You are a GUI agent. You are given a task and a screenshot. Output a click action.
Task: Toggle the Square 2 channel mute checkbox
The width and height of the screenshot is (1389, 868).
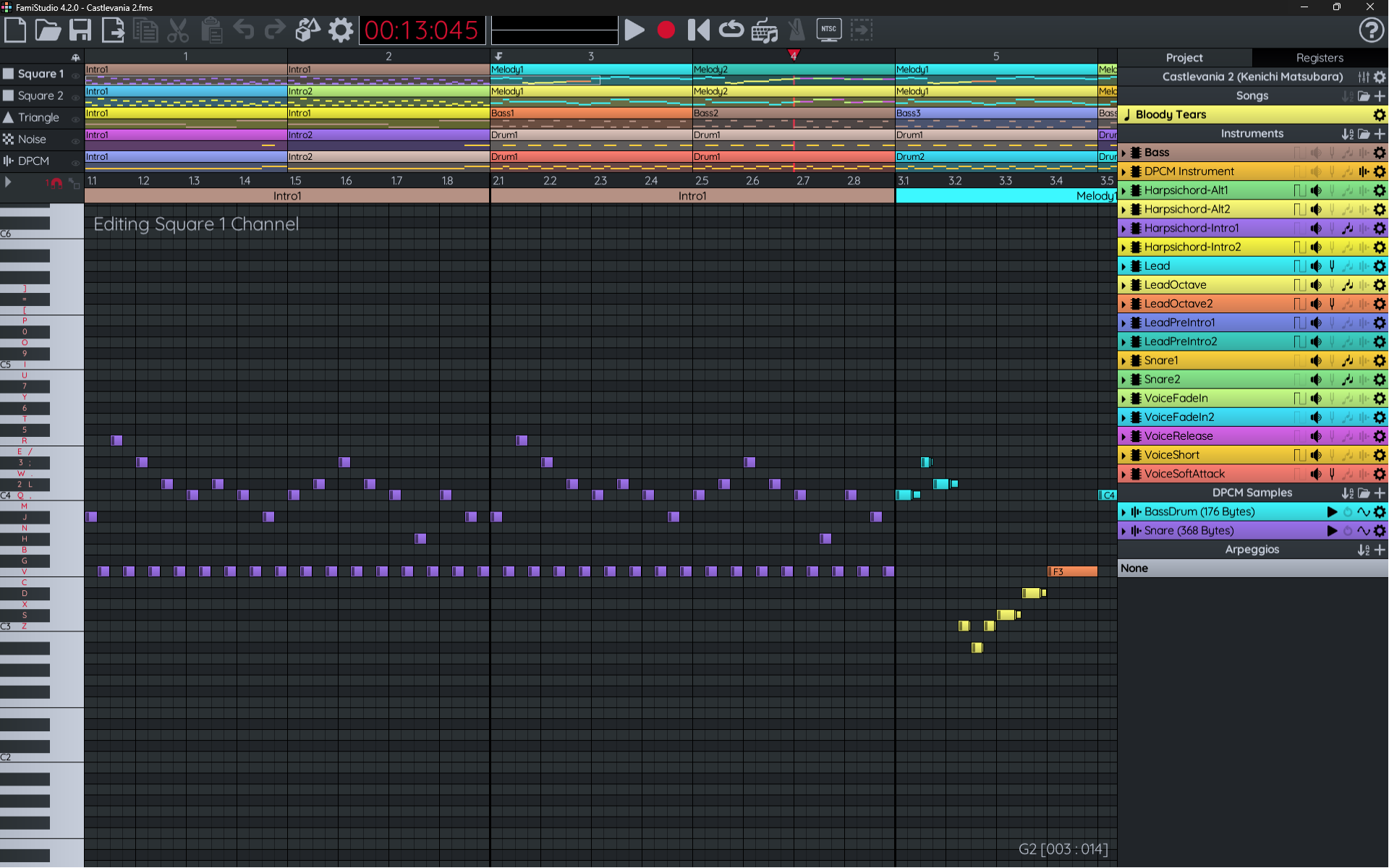[x=9, y=95]
